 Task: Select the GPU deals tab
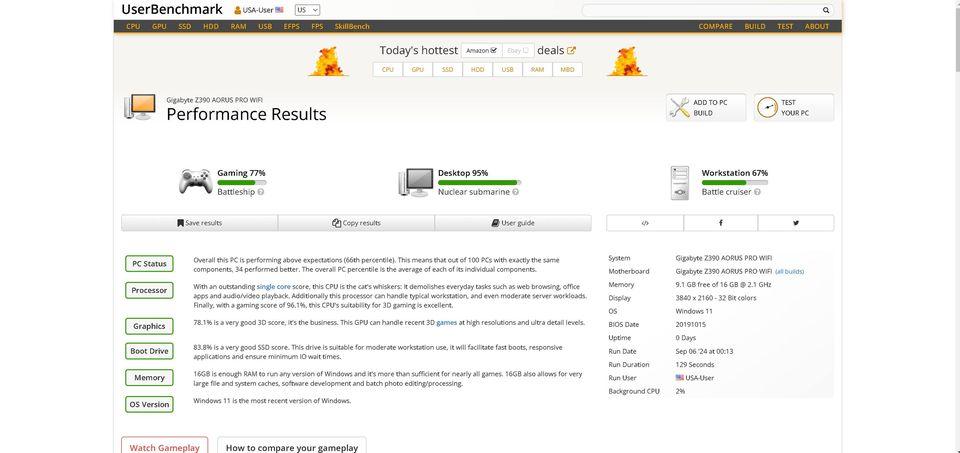pos(418,70)
